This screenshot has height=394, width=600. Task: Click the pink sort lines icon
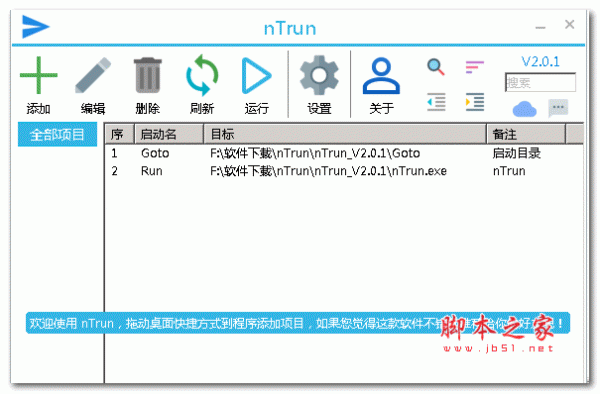474,67
